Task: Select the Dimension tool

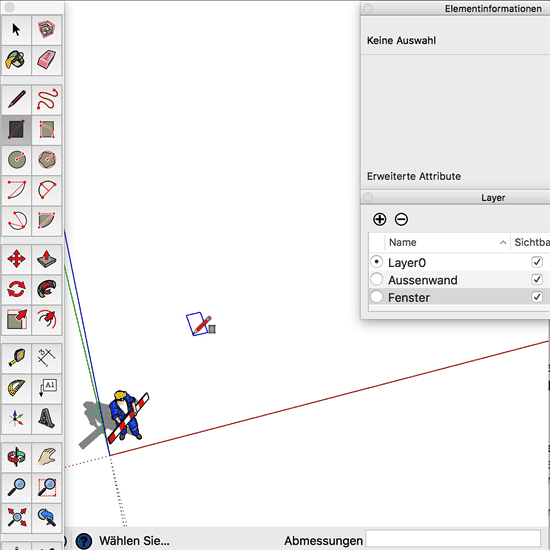Action: pyautogui.click(x=47, y=358)
